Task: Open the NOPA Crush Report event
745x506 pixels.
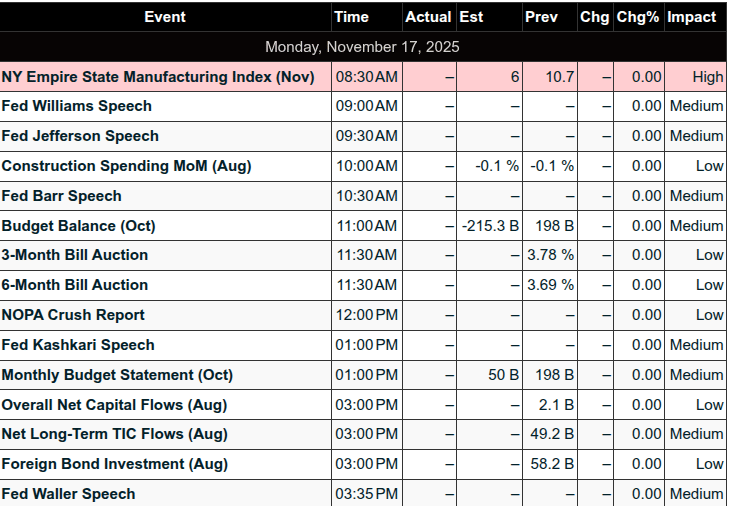Action: click(x=73, y=315)
